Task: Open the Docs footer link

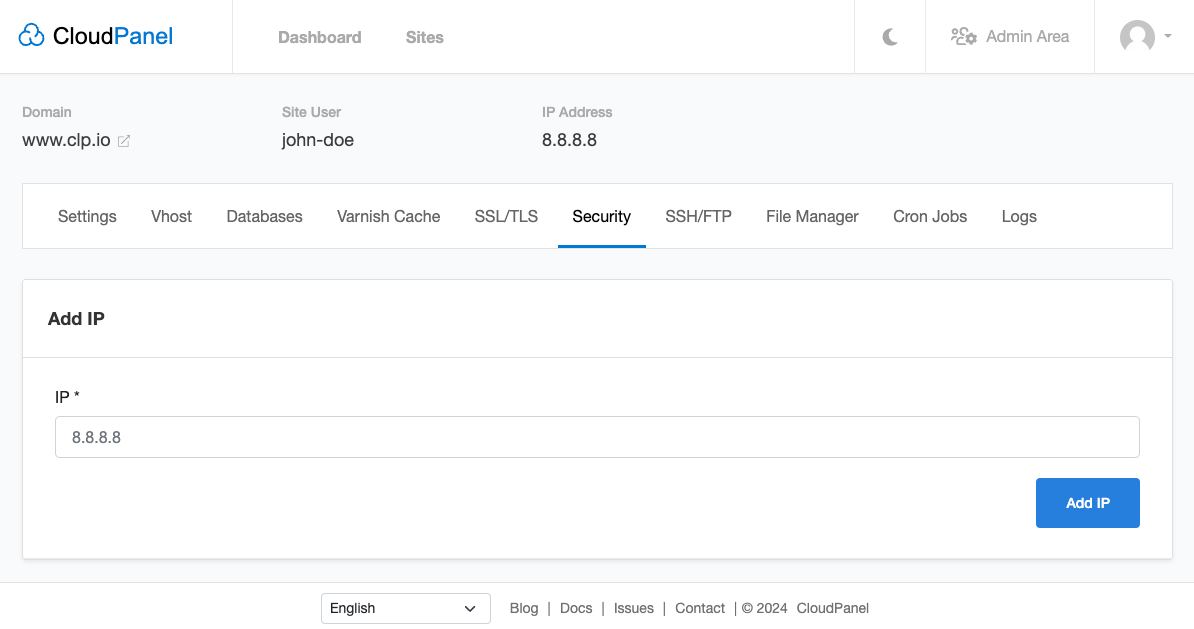Action: pyautogui.click(x=576, y=608)
